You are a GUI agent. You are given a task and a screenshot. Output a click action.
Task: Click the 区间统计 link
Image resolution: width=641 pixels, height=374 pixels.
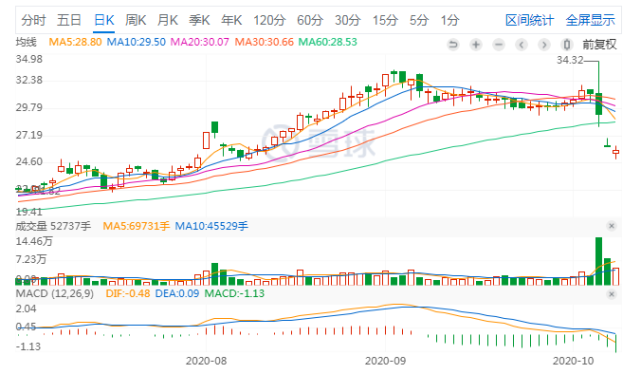[529, 20]
